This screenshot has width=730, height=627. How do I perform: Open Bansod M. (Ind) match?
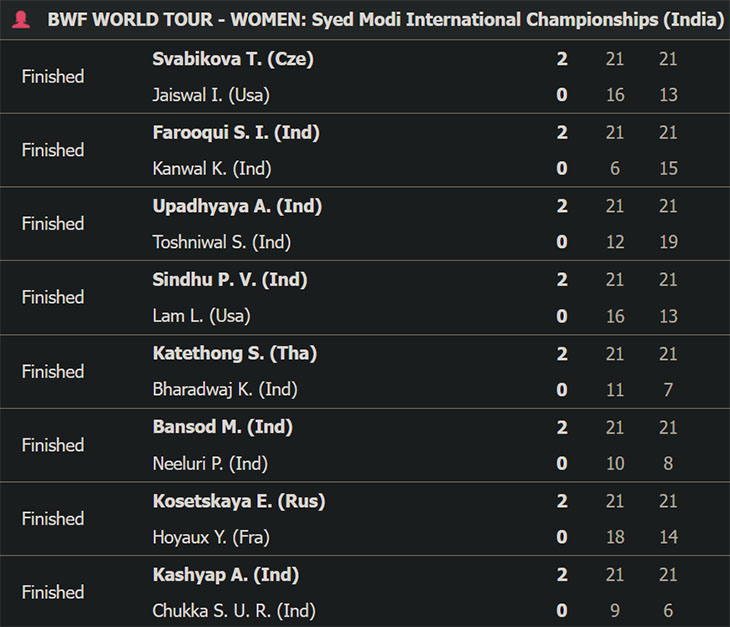pos(223,427)
